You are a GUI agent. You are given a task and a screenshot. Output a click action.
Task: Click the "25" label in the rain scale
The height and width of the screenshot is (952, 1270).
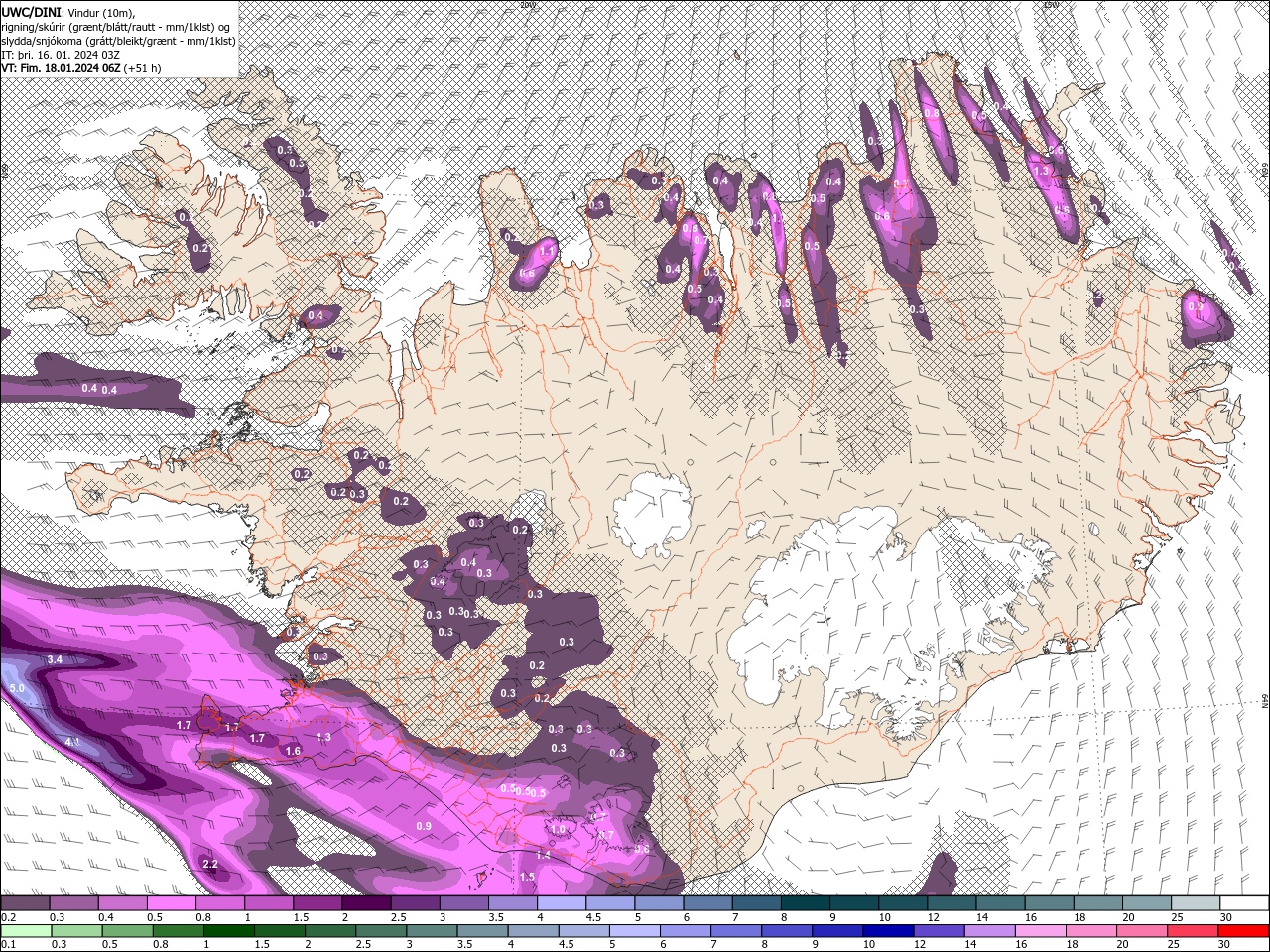click(x=1176, y=945)
